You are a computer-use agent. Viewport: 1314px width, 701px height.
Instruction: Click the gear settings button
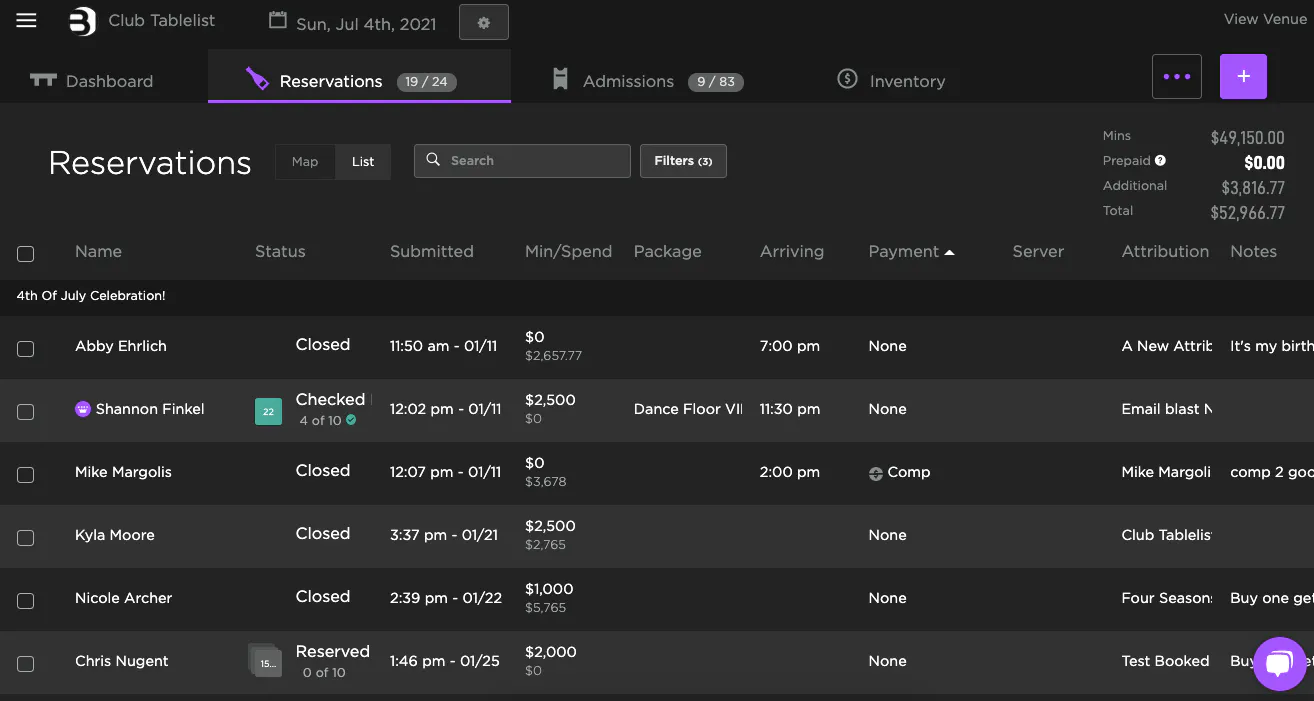click(483, 22)
